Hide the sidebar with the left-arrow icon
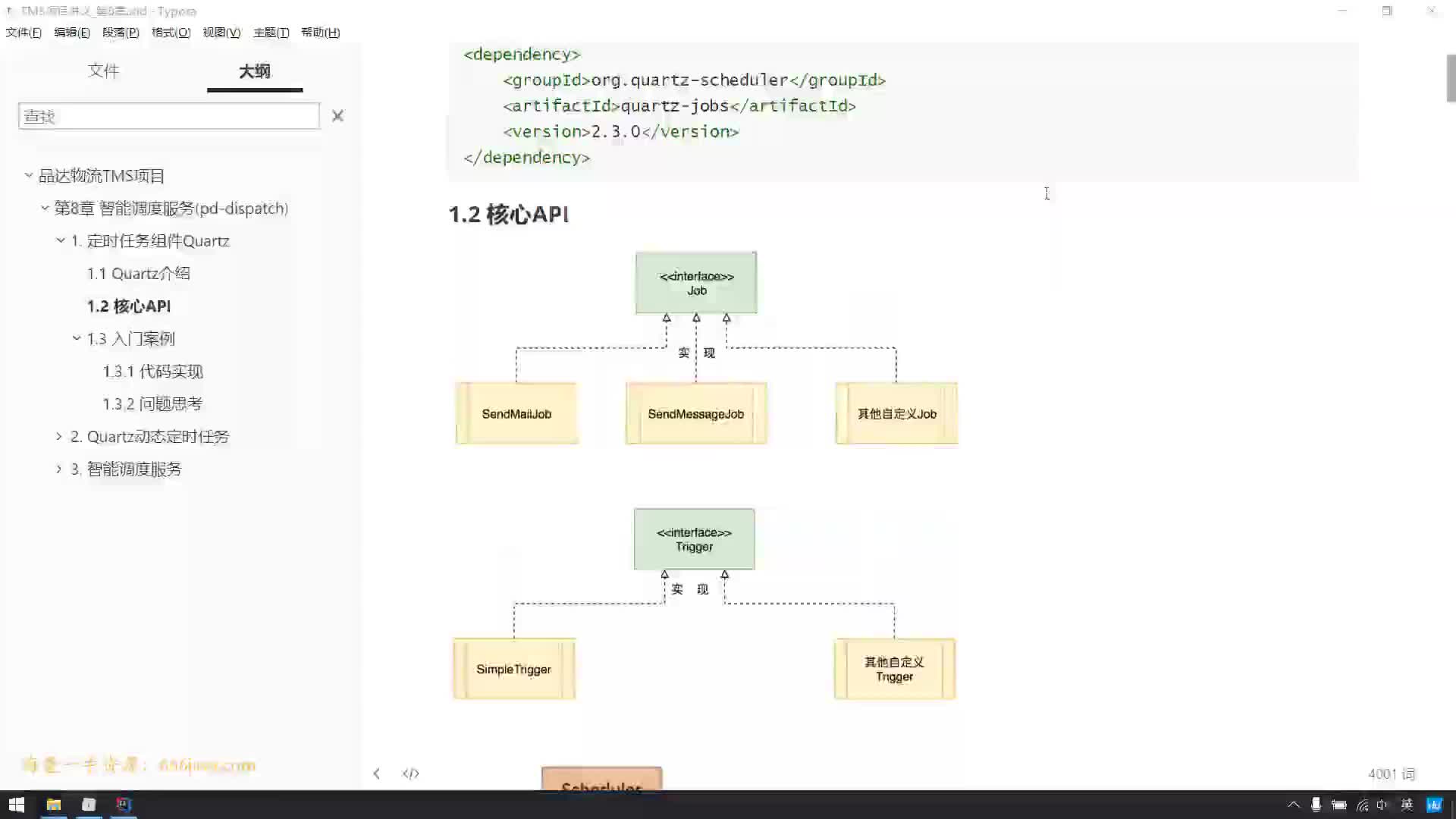Screen dimensions: 1456x819 376,773
